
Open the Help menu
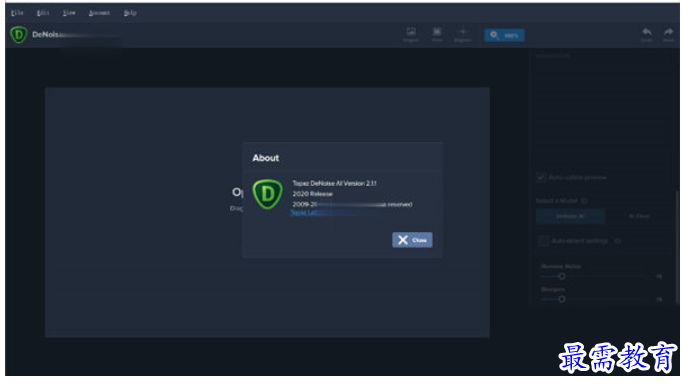coord(130,13)
